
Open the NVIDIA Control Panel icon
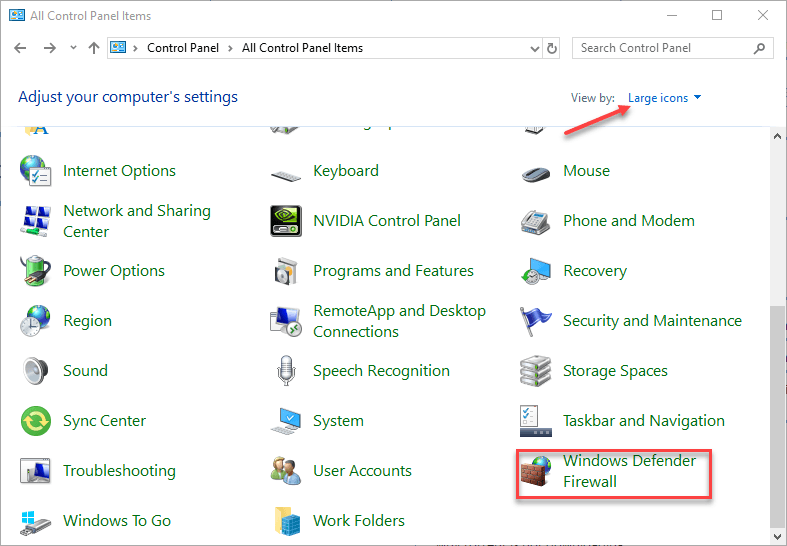[x=286, y=221]
